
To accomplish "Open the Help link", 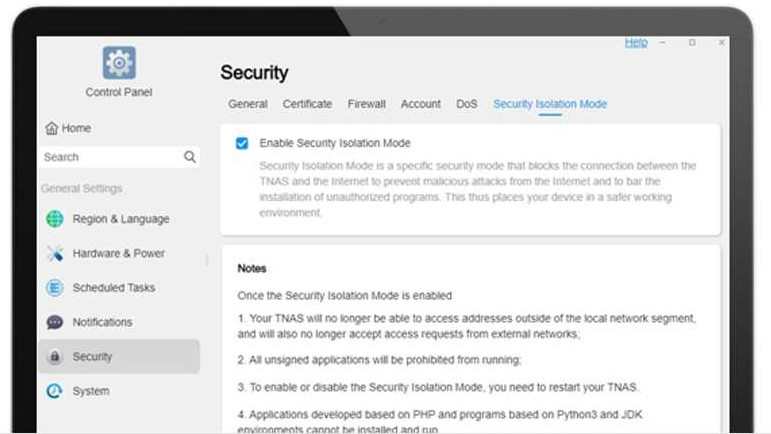I will click(x=636, y=43).
